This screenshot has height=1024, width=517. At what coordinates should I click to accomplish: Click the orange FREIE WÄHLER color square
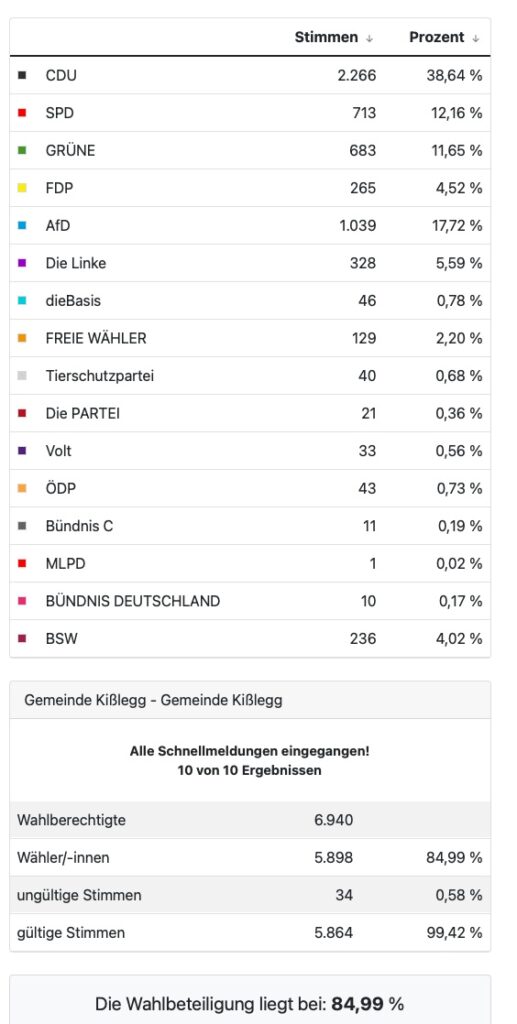click(x=22, y=338)
